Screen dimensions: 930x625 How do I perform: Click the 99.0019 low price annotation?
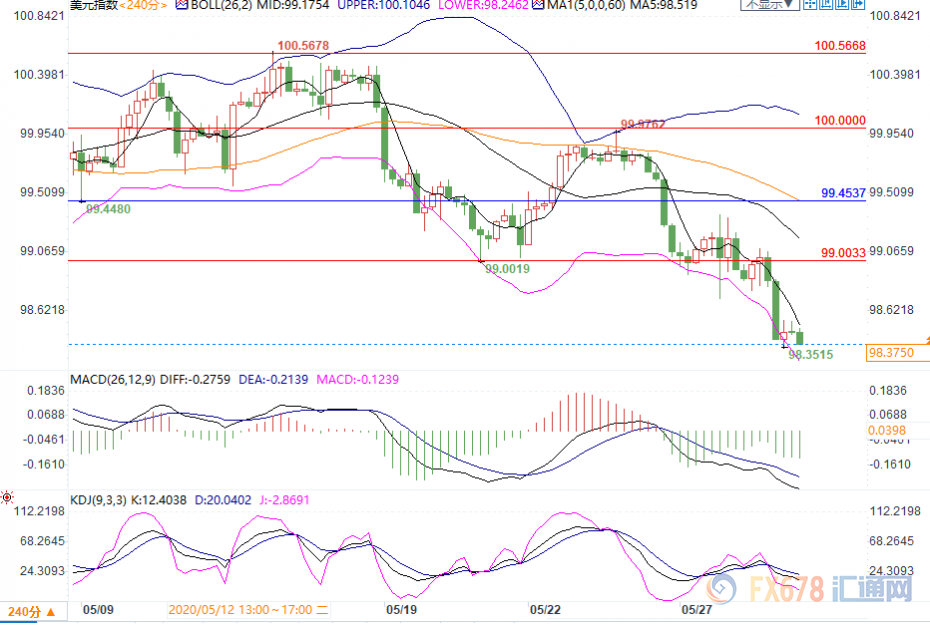[x=506, y=268]
